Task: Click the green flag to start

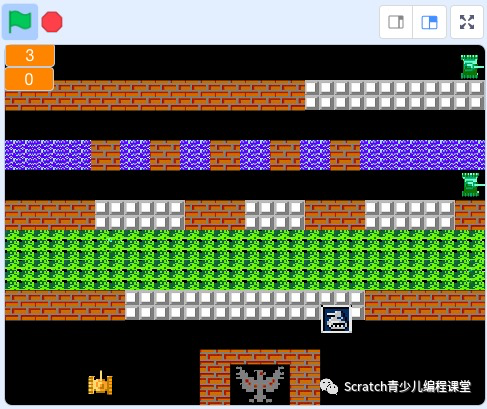Action: tap(20, 22)
